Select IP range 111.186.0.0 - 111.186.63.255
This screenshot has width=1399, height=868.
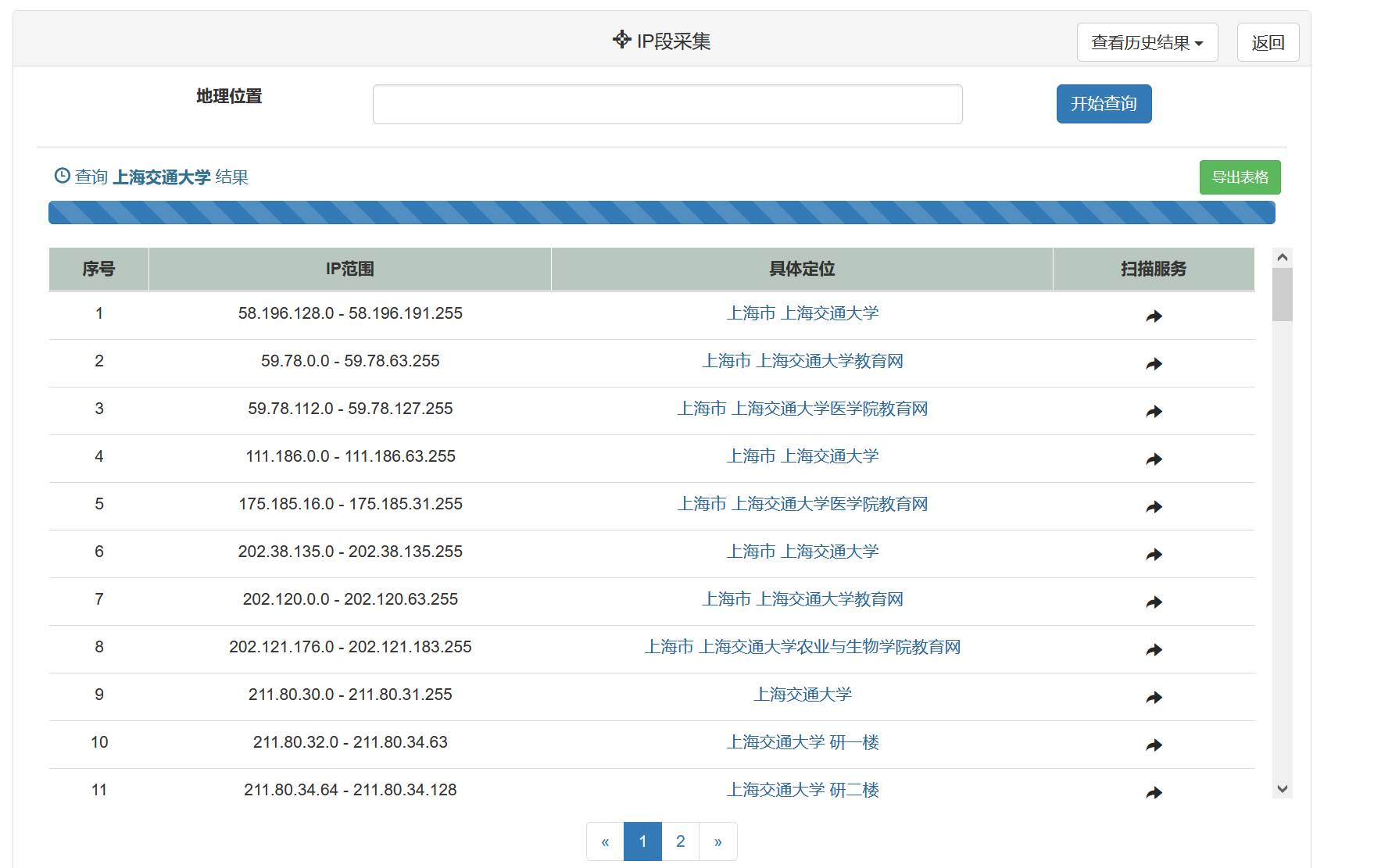(350, 456)
